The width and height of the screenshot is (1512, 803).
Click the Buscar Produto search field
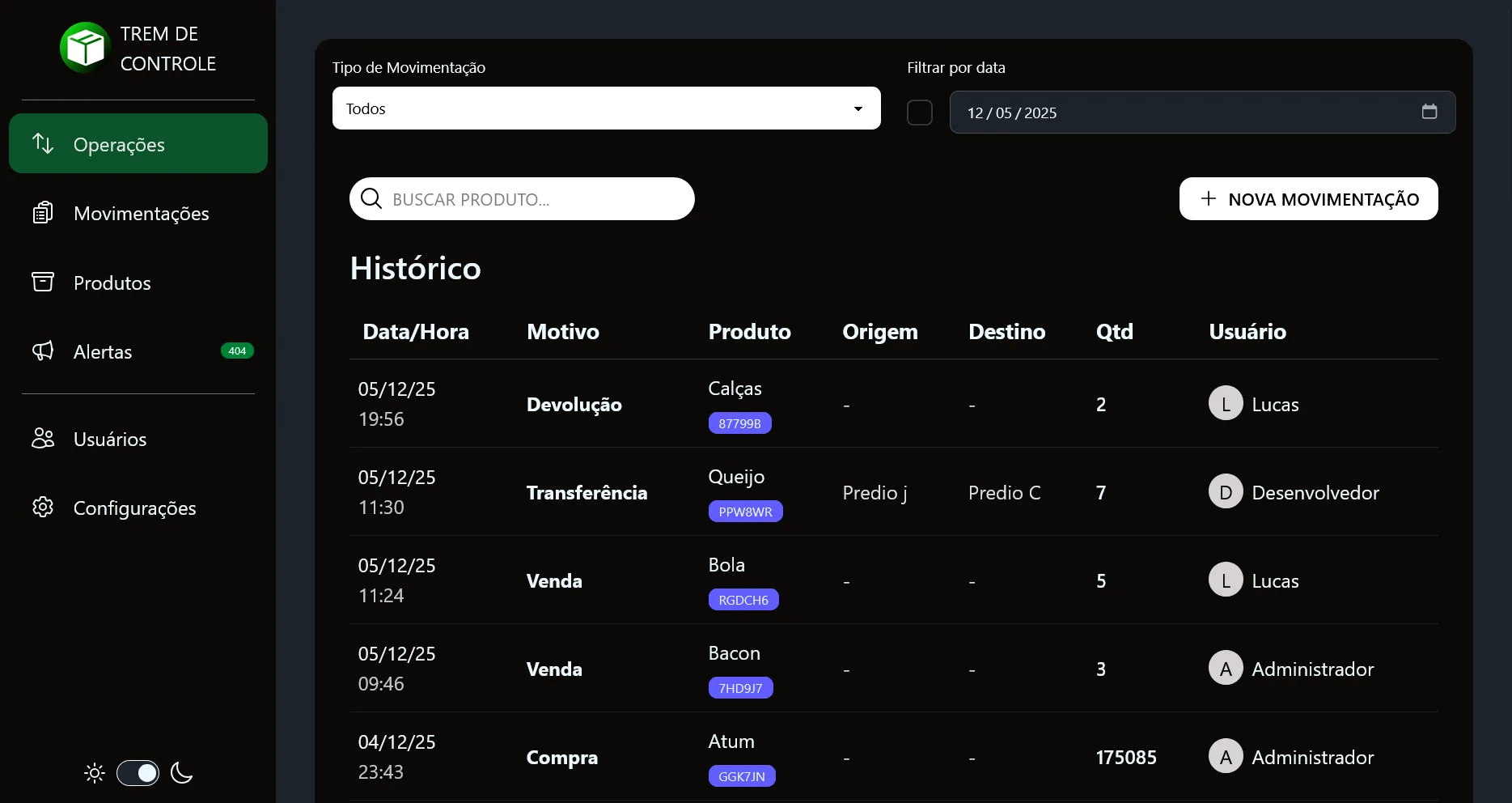pos(522,199)
